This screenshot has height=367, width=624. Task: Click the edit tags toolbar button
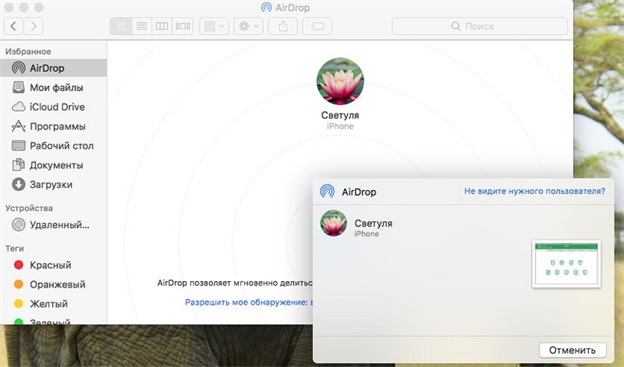tap(317, 26)
